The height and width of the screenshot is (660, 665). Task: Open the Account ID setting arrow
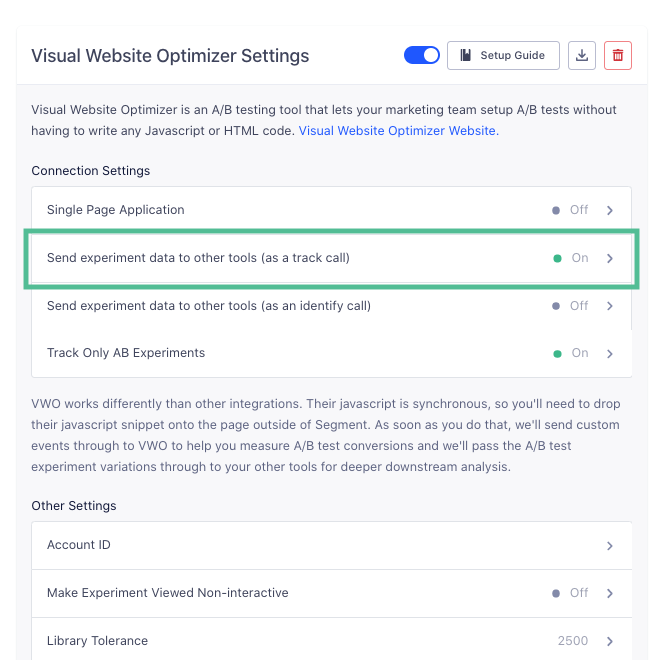coord(610,546)
